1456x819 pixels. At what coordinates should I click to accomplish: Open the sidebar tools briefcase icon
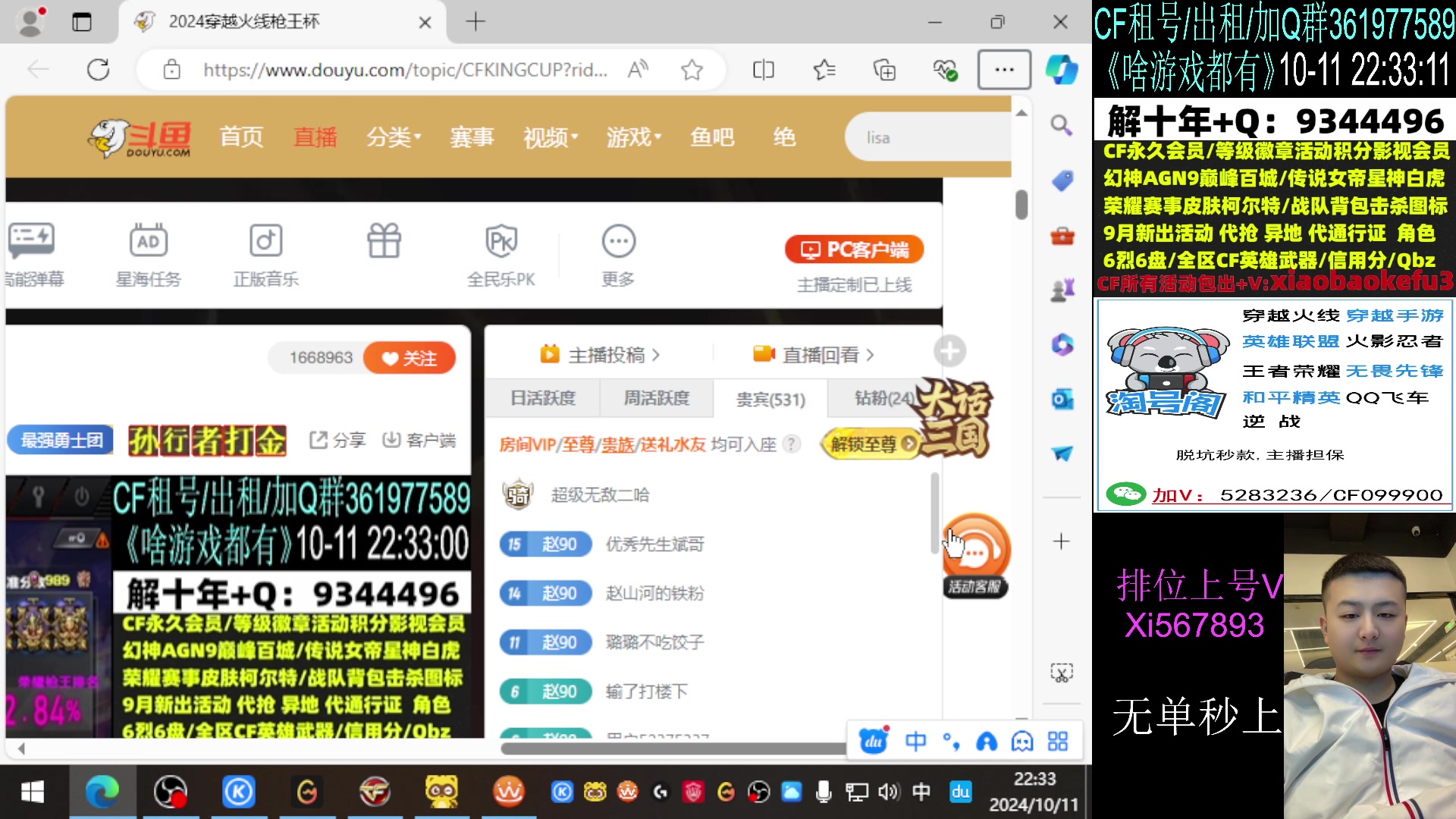tap(1062, 236)
